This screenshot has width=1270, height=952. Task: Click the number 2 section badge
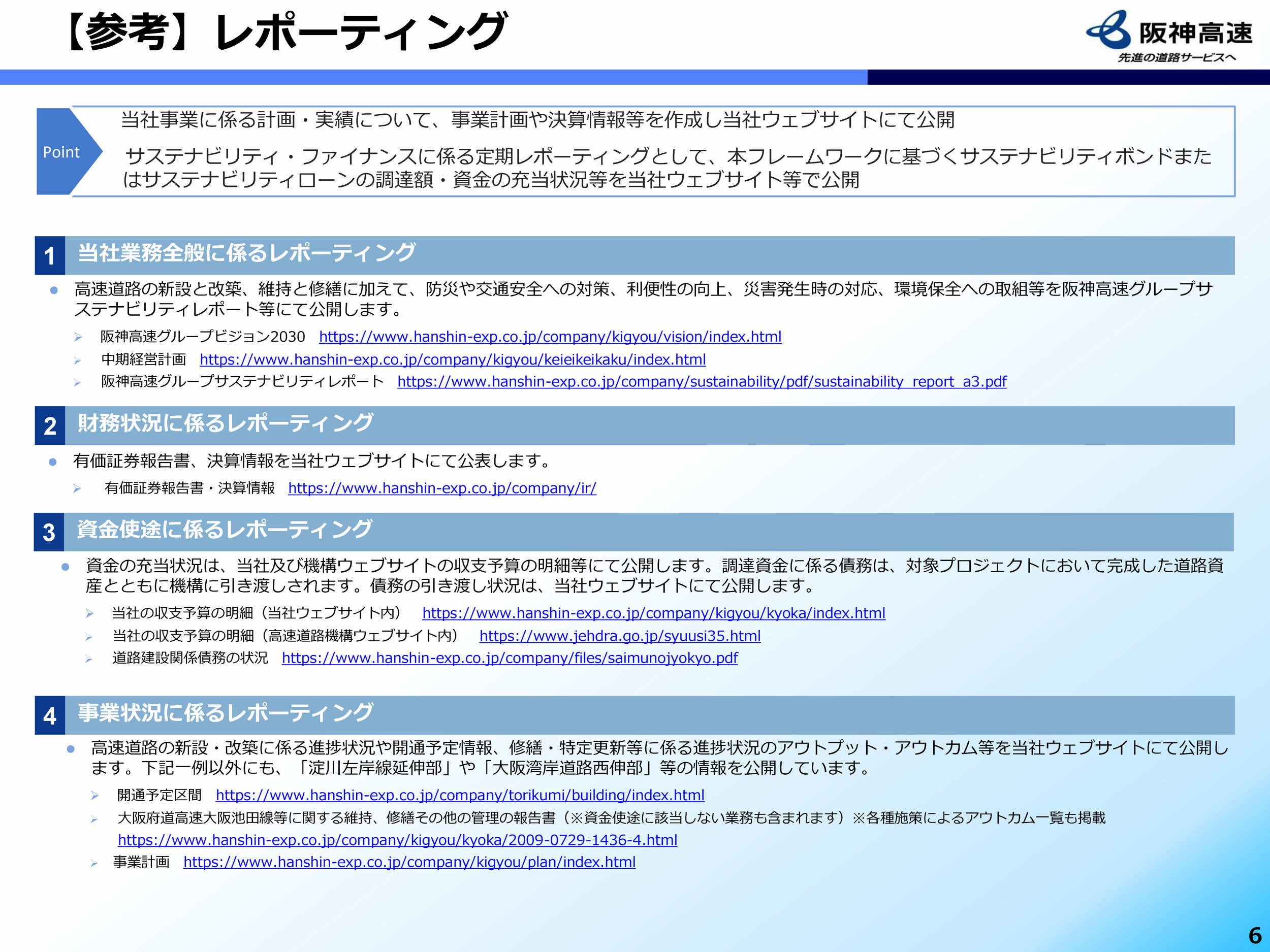(x=49, y=426)
